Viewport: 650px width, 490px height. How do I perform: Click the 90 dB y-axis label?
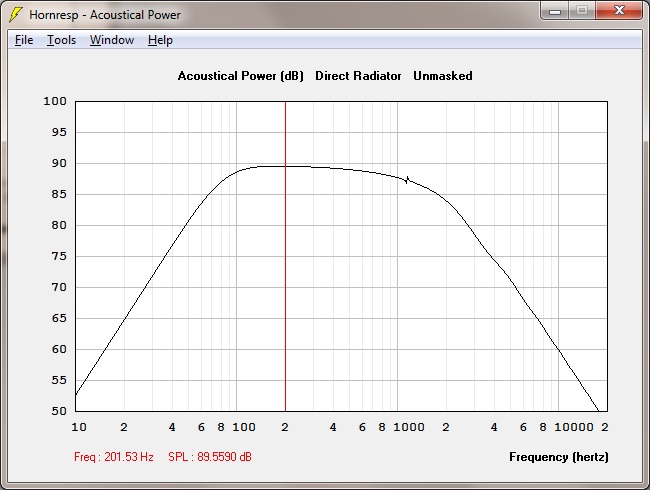click(x=59, y=163)
